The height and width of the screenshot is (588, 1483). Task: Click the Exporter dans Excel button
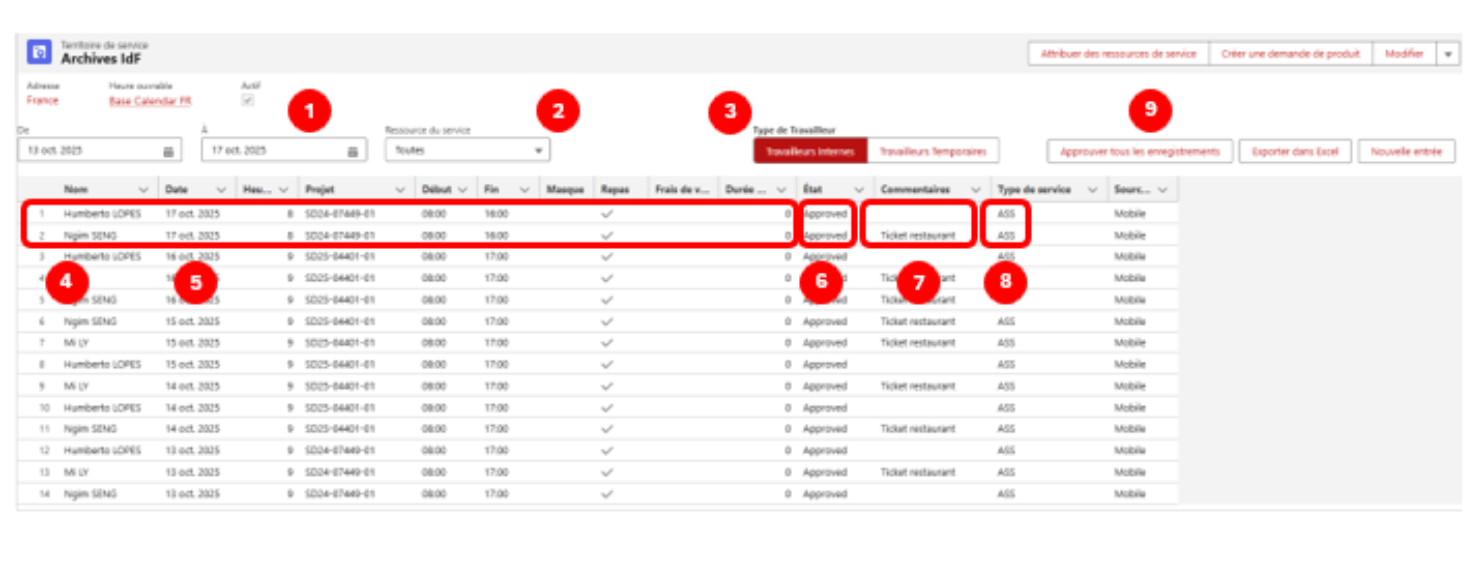(x=1295, y=151)
